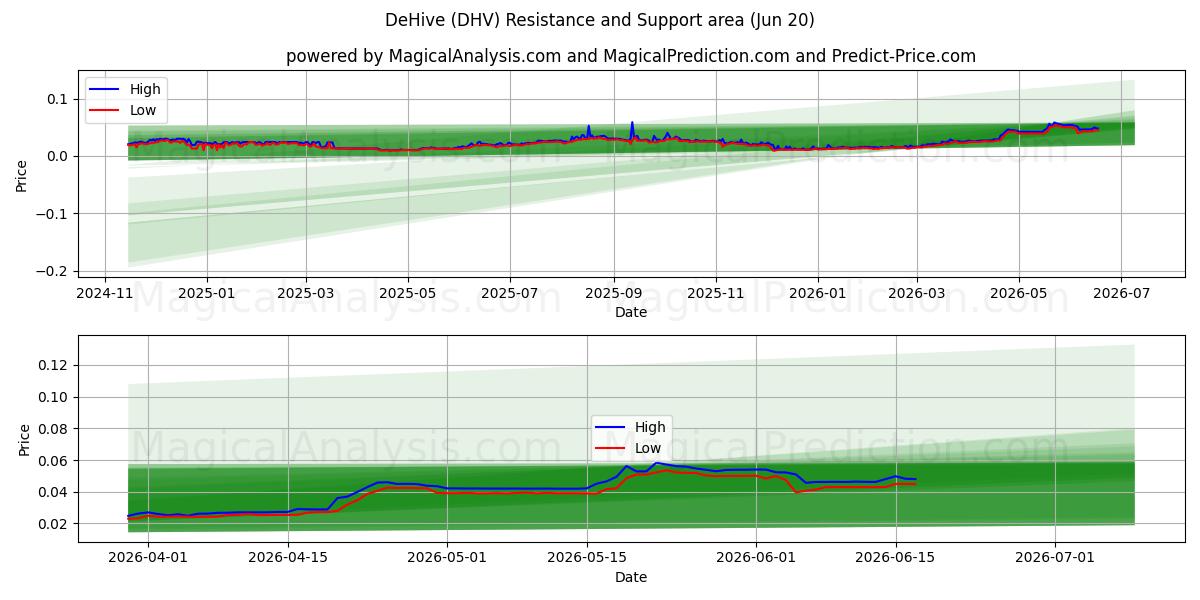Click the bottom chart y-axis value '0.08'
Viewport: 1200px width, 600px height.
[x=55, y=429]
